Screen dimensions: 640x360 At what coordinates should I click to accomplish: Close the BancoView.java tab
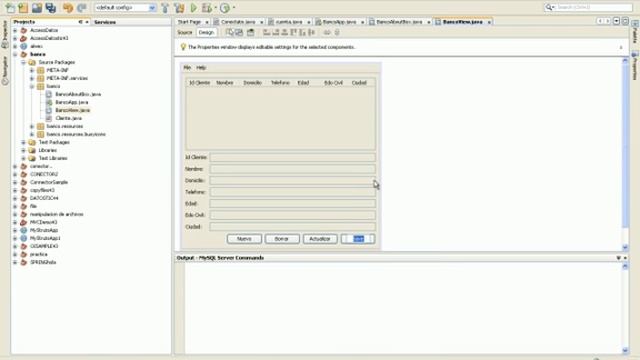coord(489,22)
